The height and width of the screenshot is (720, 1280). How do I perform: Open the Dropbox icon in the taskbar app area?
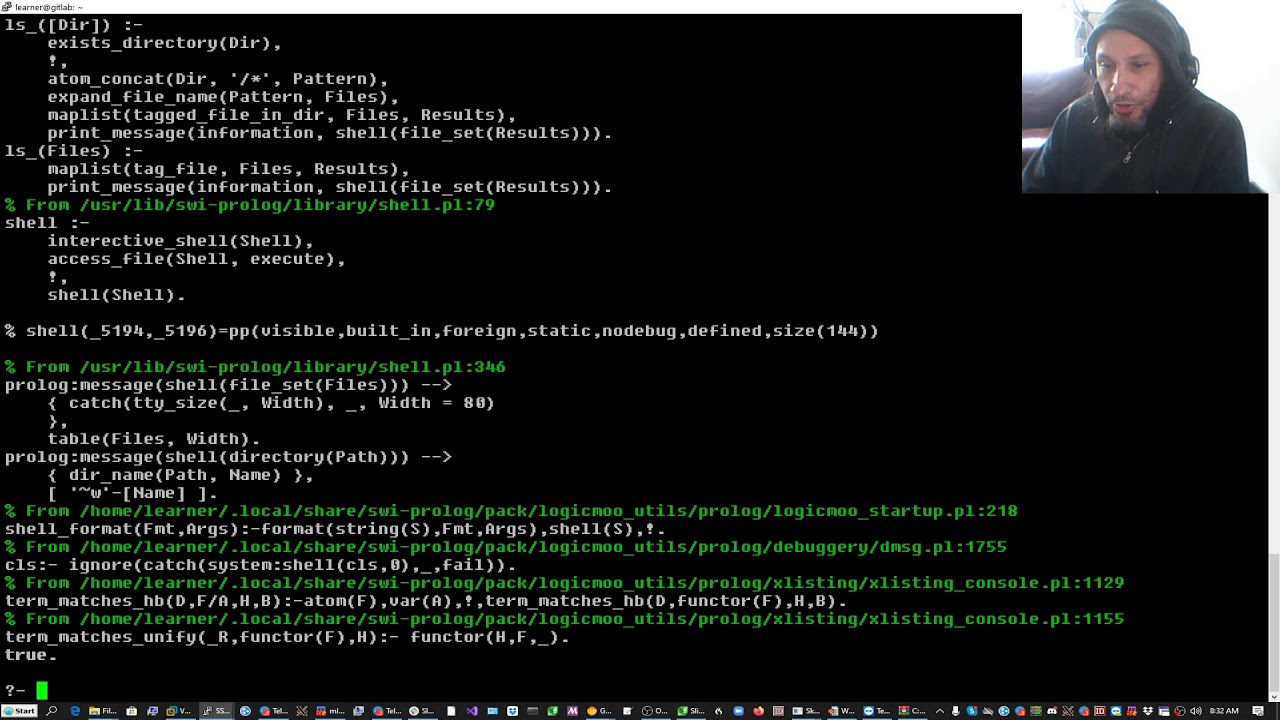tap(512, 711)
